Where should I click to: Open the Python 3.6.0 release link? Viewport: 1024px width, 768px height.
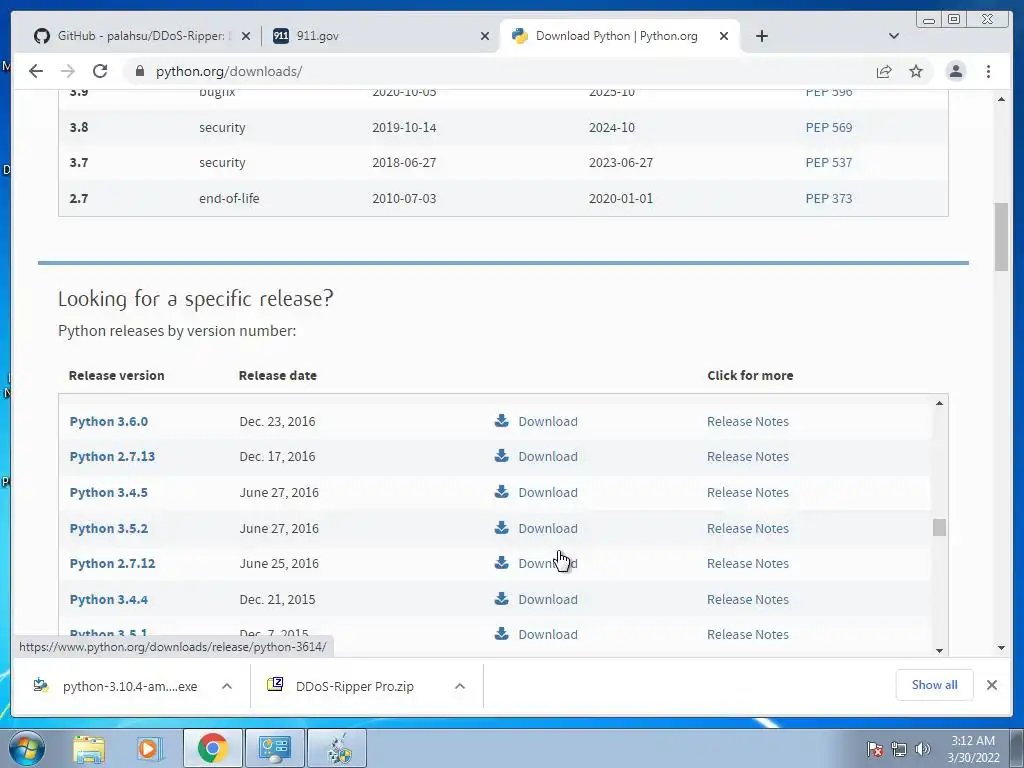[x=108, y=421]
